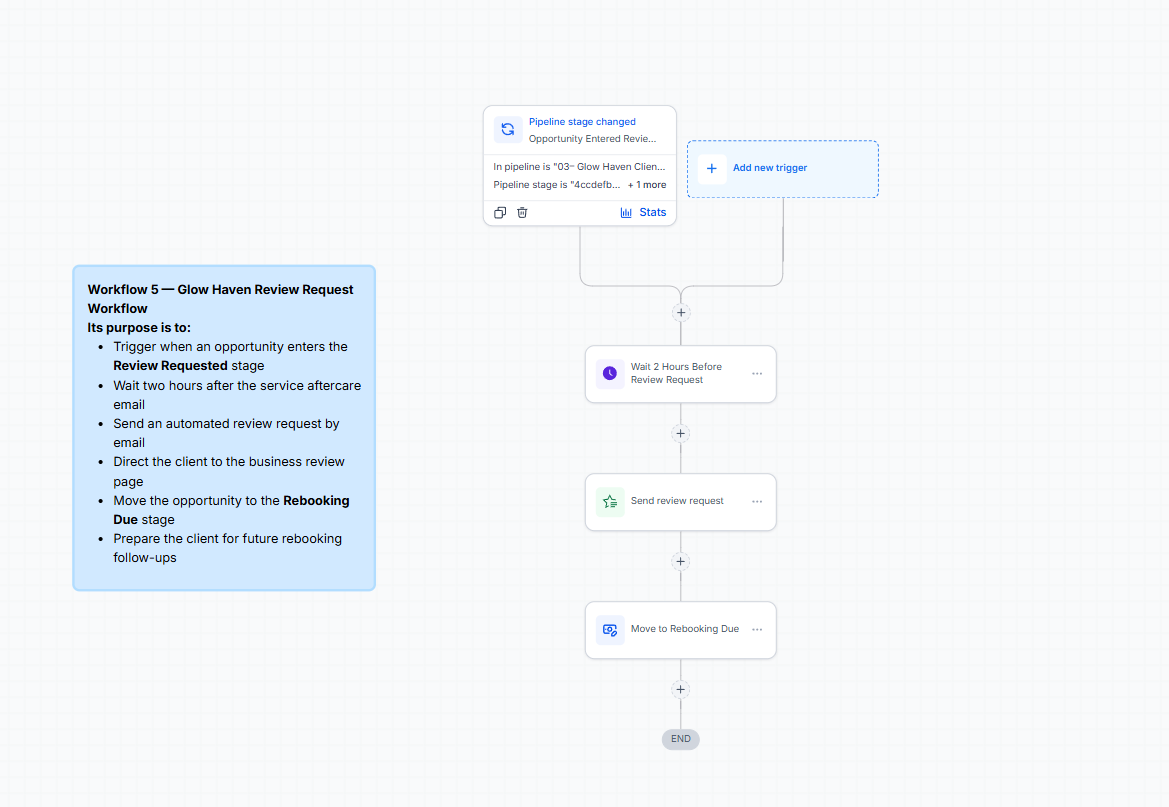Delete the trigger with the trash icon

point(522,213)
